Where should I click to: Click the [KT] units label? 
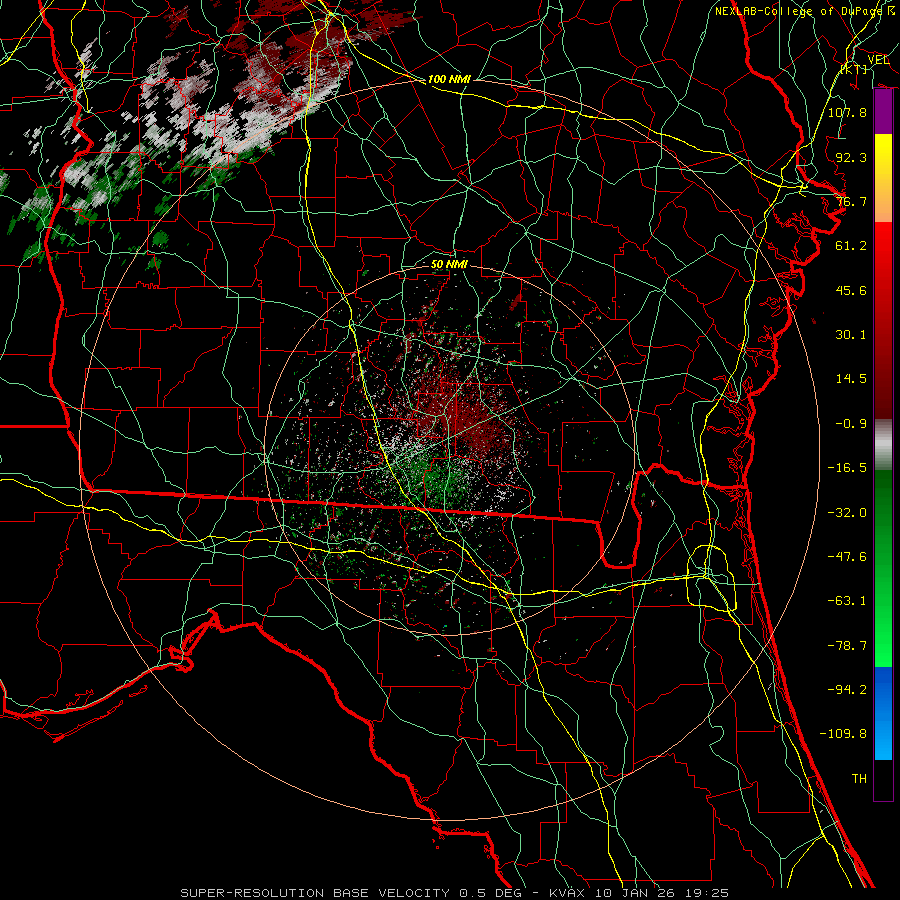pos(854,69)
